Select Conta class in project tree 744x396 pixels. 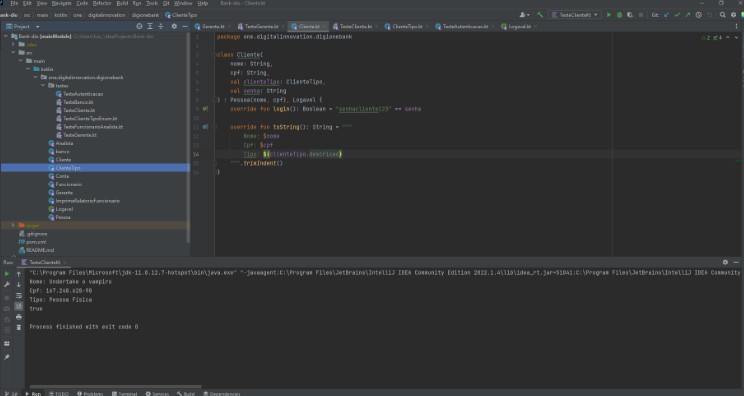(x=62, y=176)
